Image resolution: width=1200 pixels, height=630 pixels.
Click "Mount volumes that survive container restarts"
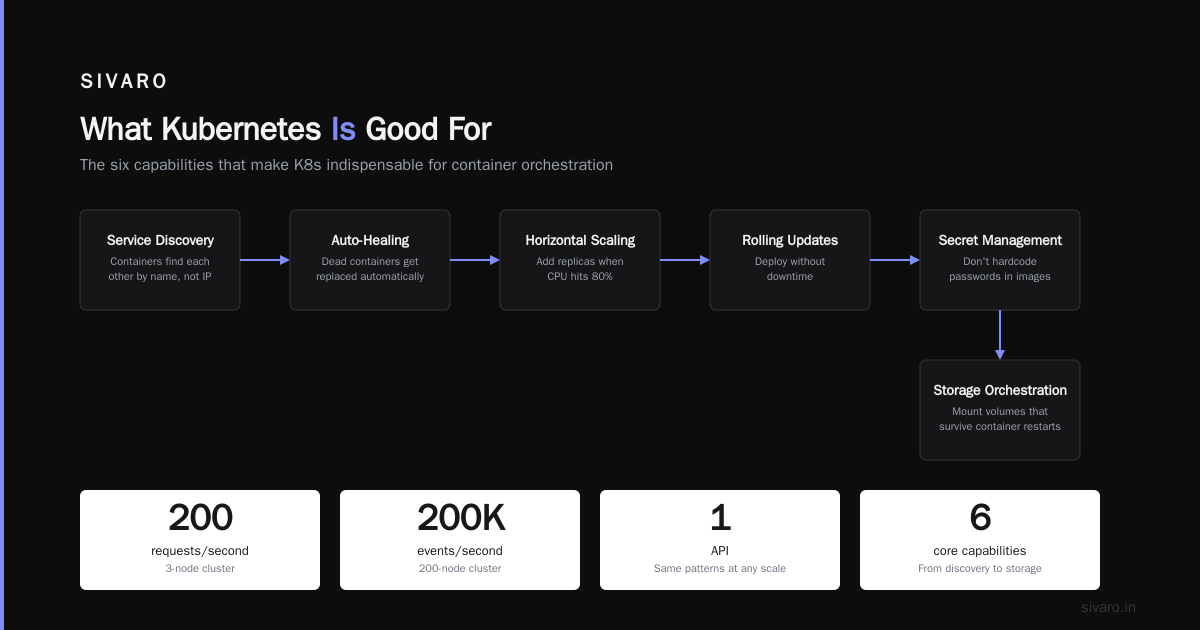(1000, 419)
